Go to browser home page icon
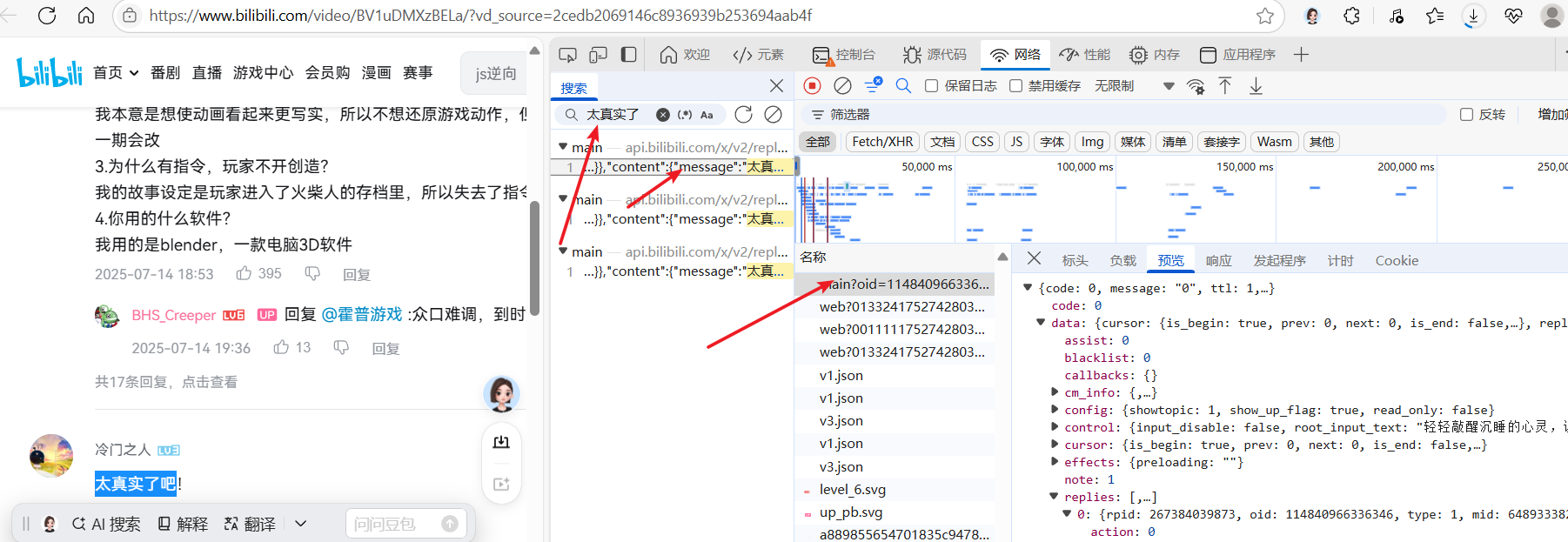This screenshot has height=542, width=1568. (x=86, y=15)
